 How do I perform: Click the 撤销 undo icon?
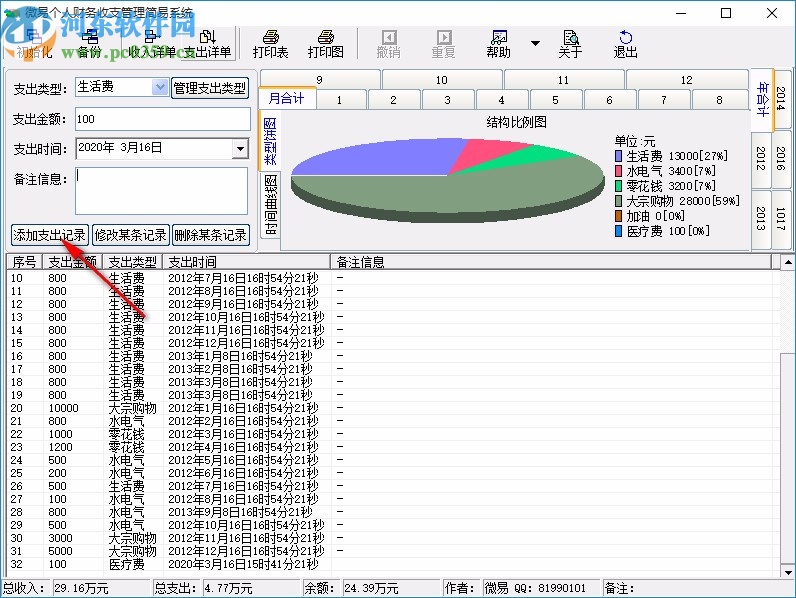pyautogui.click(x=388, y=43)
